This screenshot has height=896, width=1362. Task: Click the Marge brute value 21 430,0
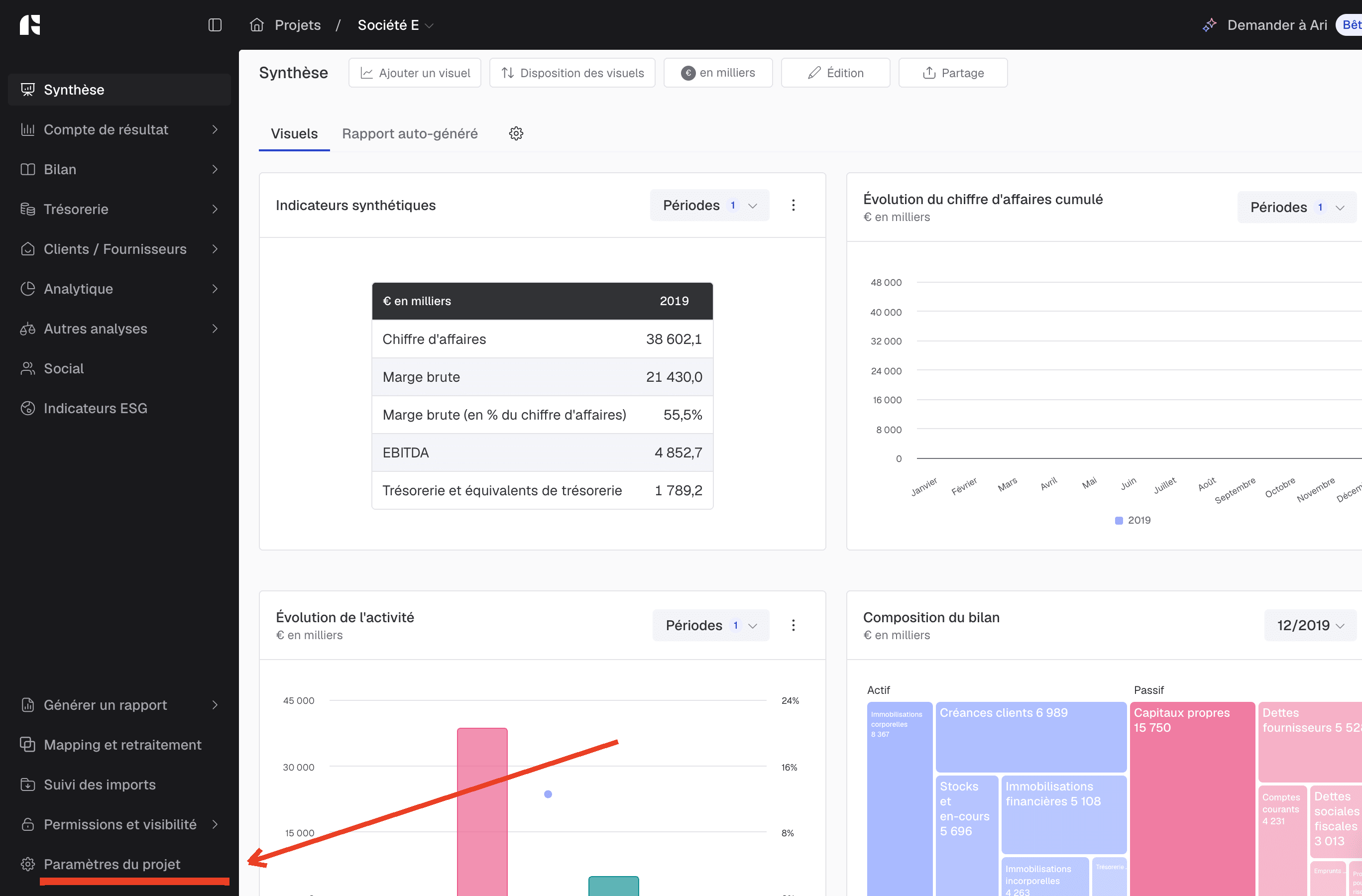pos(674,376)
